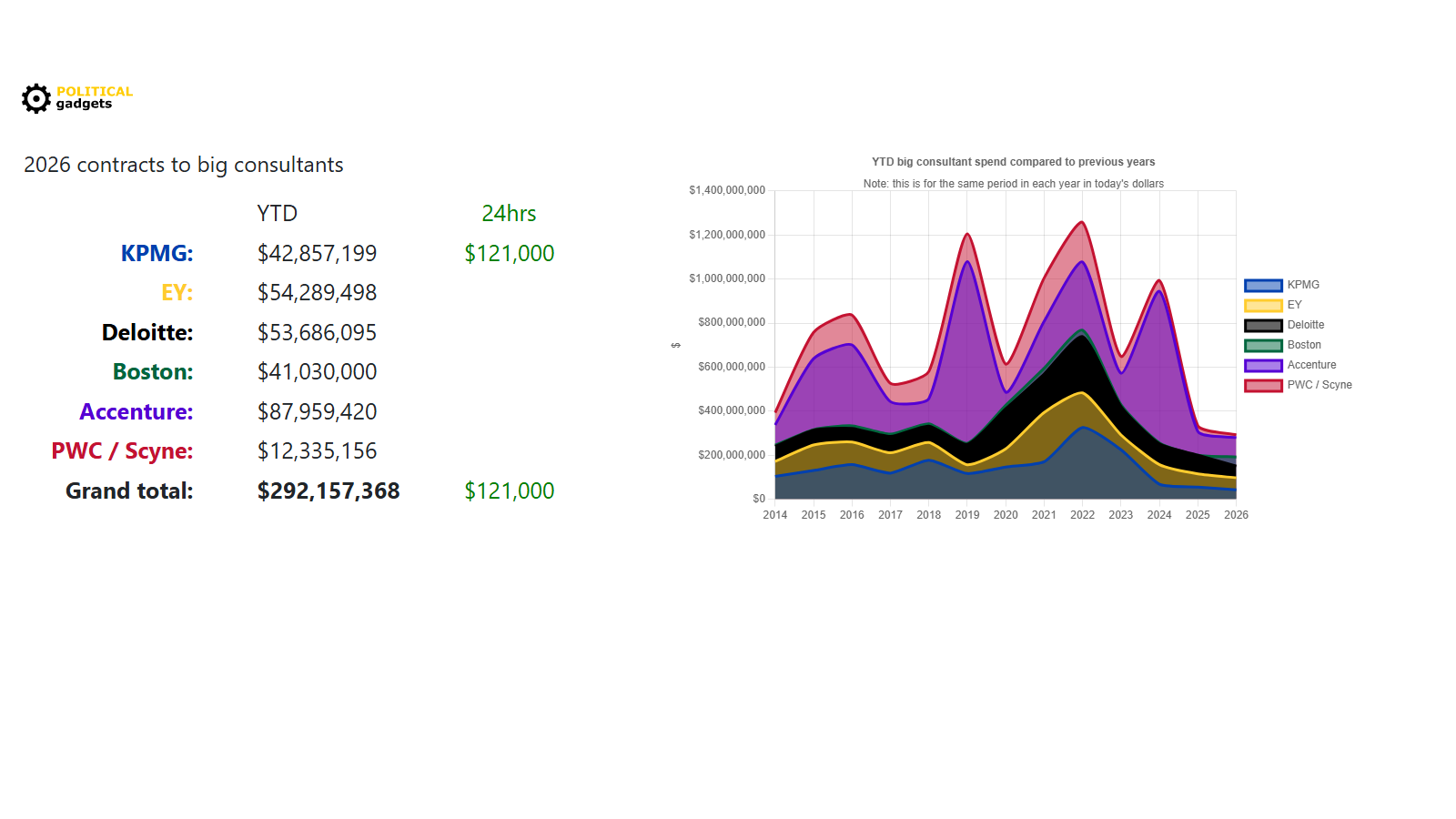The height and width of the screenshot is (819, 1456).
Task: Click the chart note about today's dollars
Action: [1013, 184]
